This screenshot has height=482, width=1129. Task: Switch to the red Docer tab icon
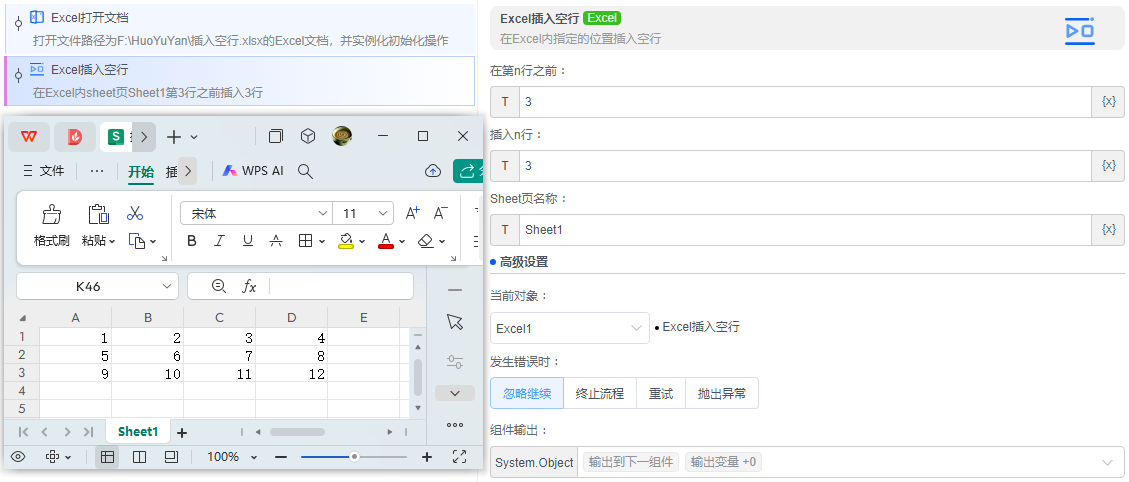[x=75, y=137]
